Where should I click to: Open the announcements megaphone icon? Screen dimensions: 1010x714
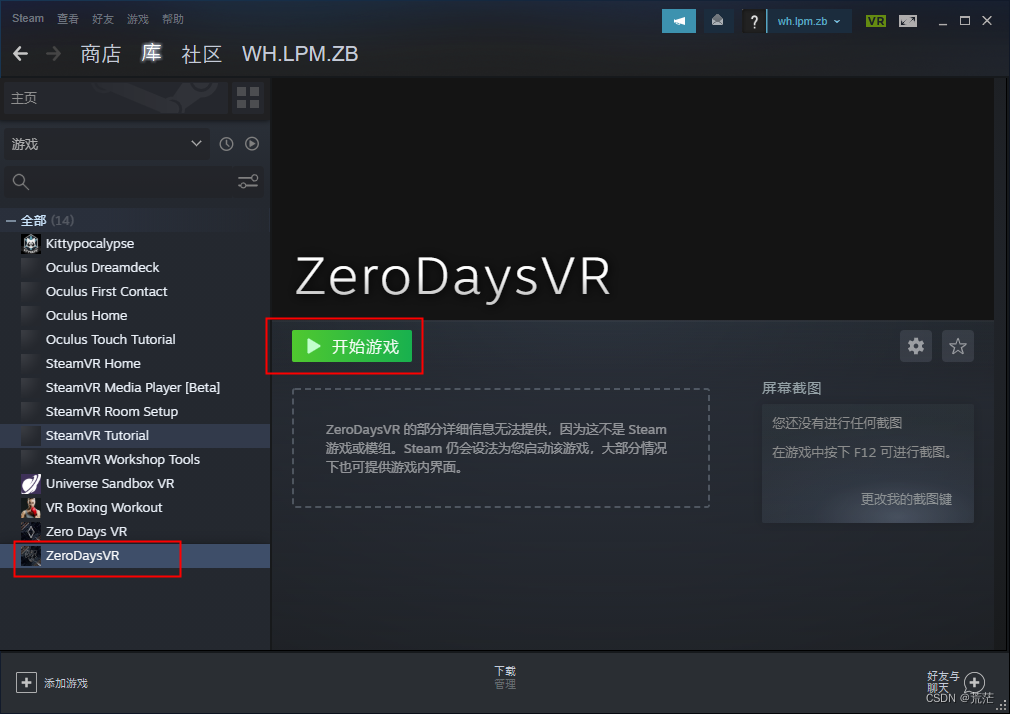click(x=679, y=21)
